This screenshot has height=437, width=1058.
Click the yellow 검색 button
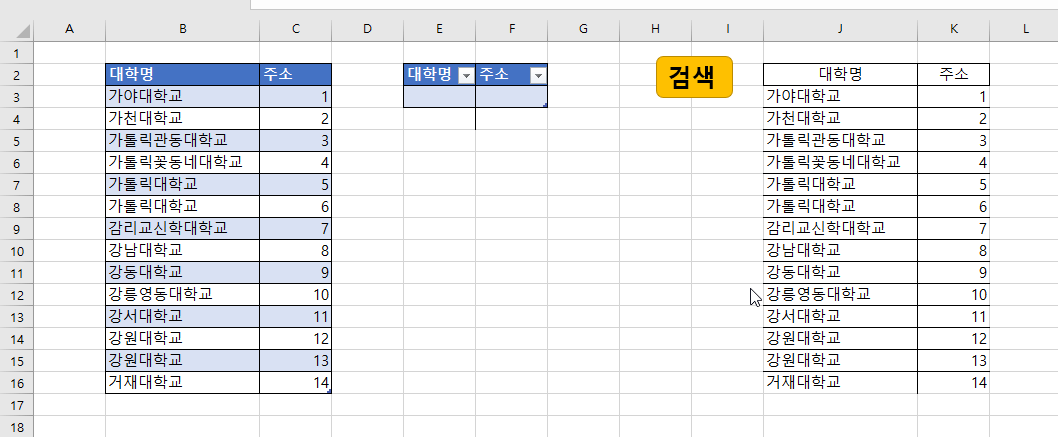coord(694,77)
